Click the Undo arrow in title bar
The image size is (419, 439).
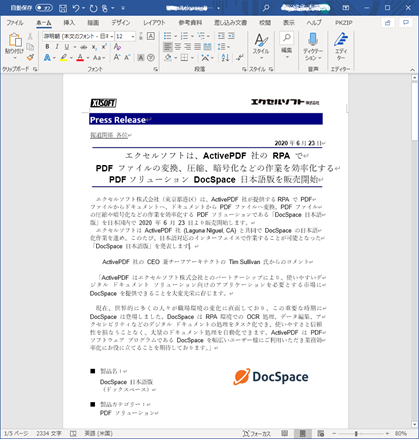(76, 8)
